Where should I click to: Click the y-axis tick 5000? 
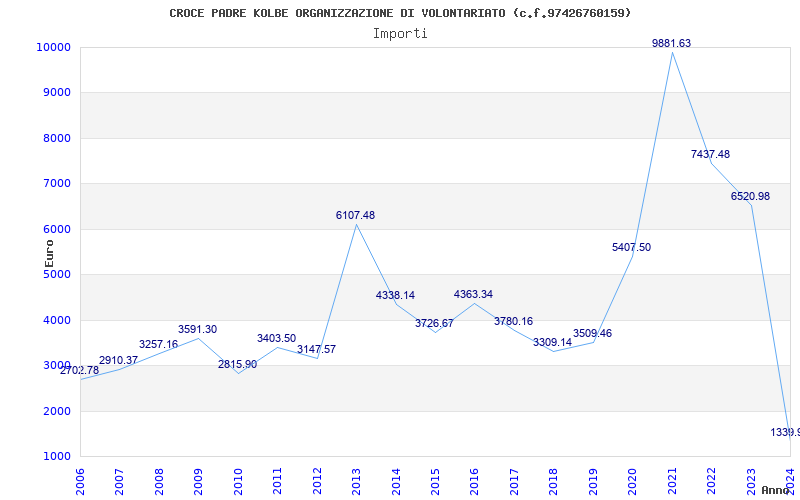[56, 274]
